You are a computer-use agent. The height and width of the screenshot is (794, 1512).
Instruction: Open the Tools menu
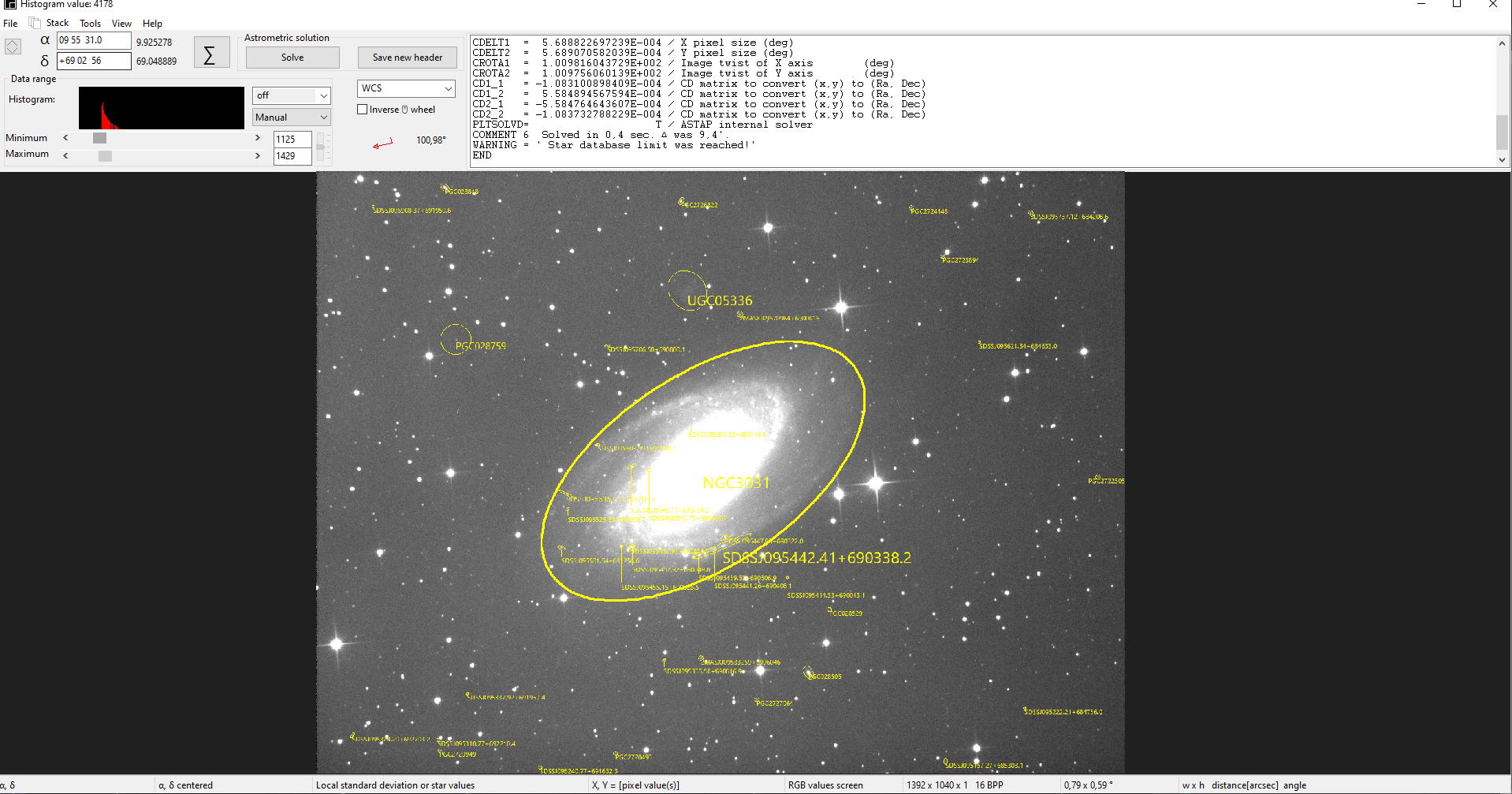coord(91,24)
